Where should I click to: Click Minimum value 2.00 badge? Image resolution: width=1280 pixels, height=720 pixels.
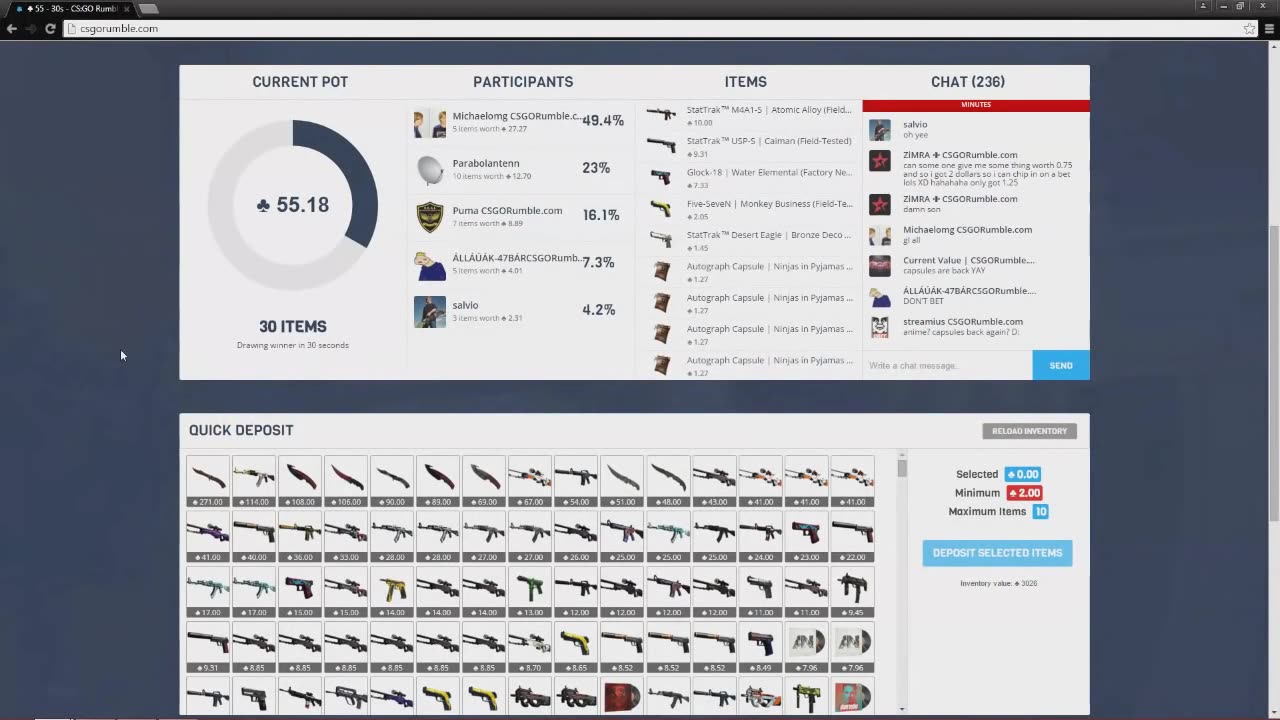pyautogui.click(x=1024, y=493)
